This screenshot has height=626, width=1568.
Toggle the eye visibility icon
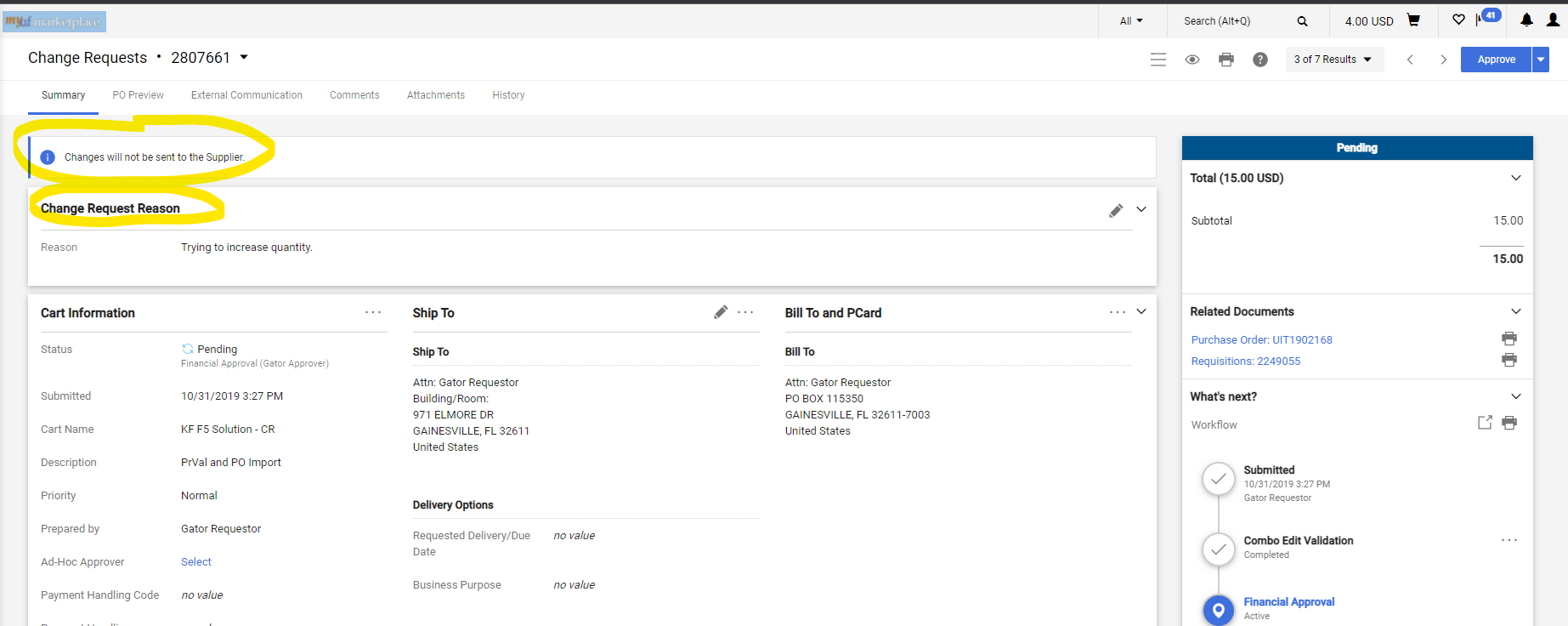coord(1192,60)
